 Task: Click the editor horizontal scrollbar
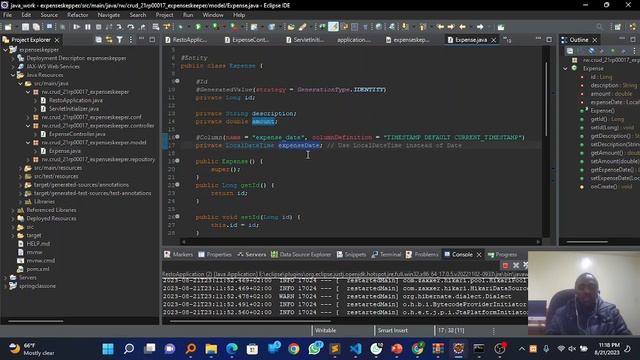click(x=361, y=242)
